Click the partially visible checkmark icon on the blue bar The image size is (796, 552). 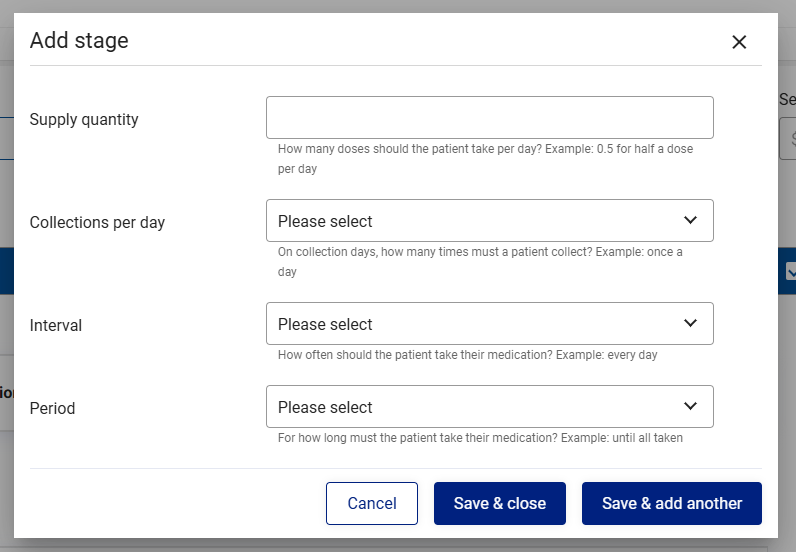(790, 271)
